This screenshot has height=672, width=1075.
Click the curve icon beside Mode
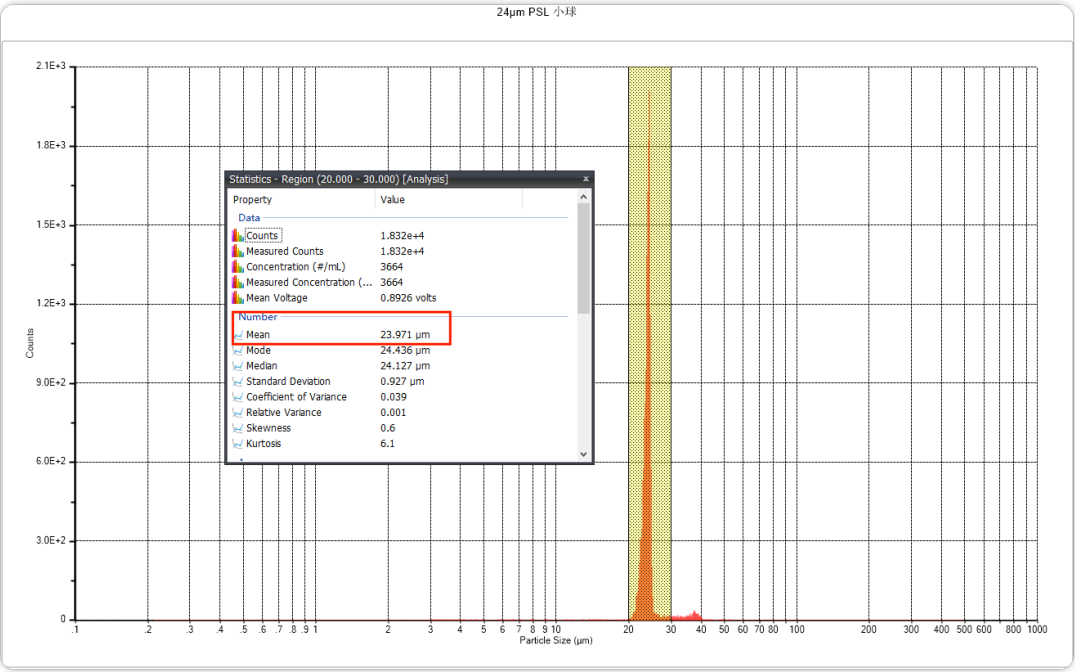pos(238,350)
